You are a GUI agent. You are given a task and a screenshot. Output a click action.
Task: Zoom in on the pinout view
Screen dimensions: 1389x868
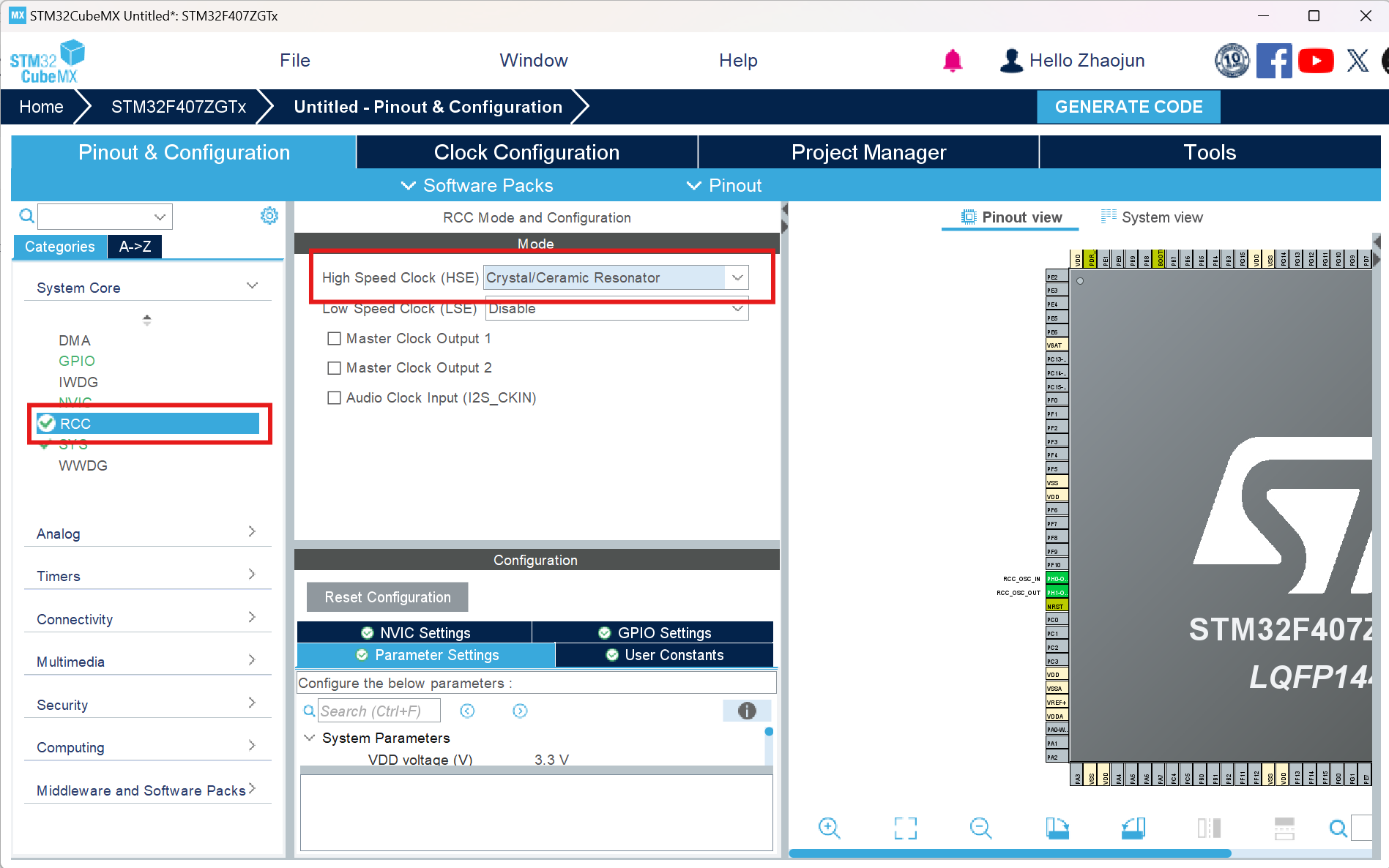[x=829, y=828]
